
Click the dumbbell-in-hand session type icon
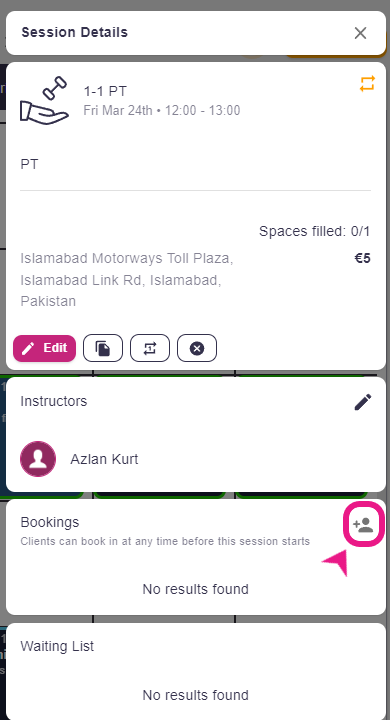pos(45,101)
